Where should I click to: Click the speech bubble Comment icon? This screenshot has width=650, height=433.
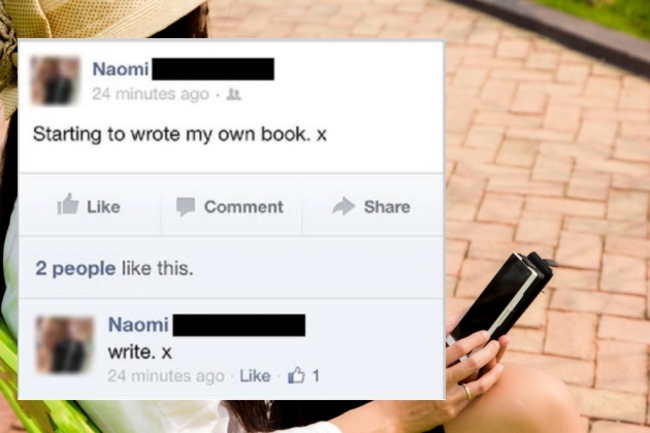[185, 206]
